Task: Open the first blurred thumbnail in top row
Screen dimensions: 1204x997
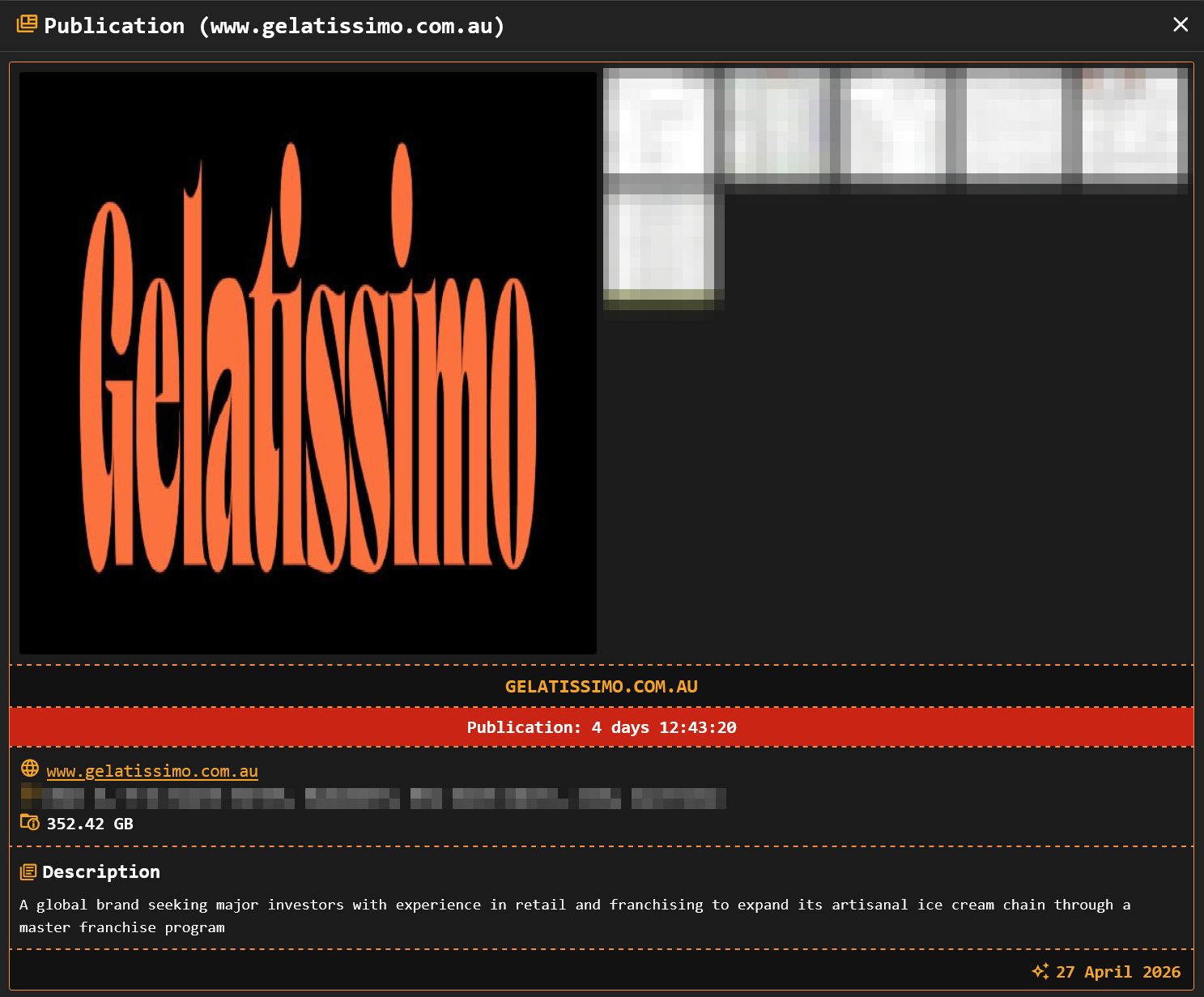Action: [x=660, y=126]
